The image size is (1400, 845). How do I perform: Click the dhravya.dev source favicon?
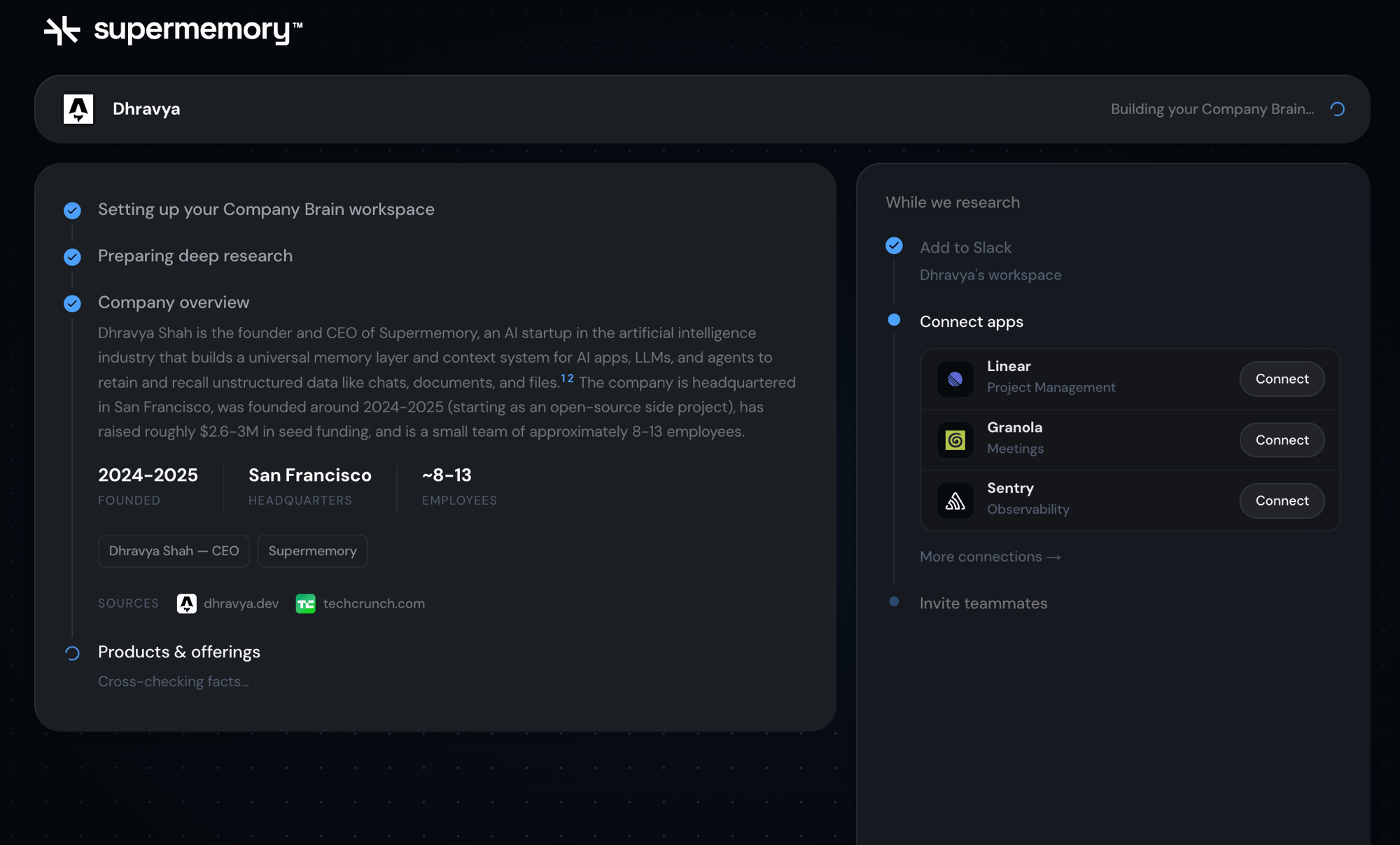point(187,603)
